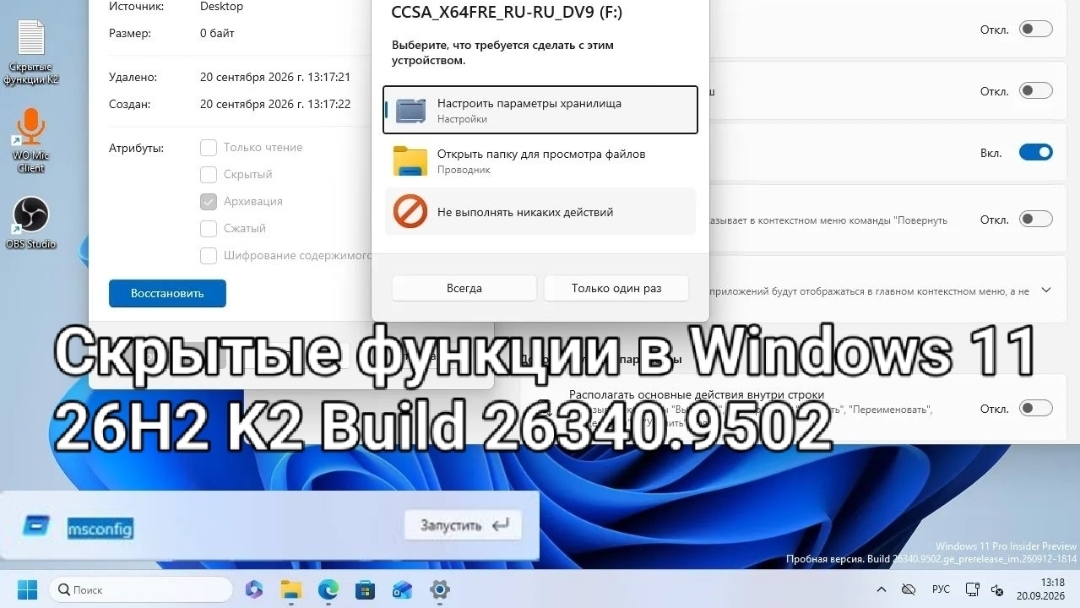
Task: Launch Microsoft Edge from taskbar
Action: pos(329,589)
